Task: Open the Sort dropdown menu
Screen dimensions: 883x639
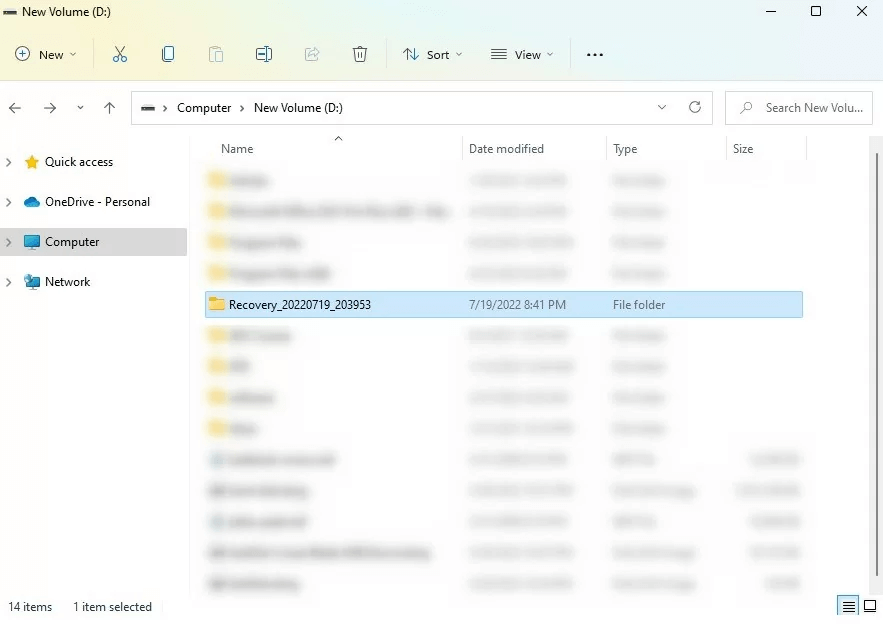Action: (x=432, y=54)
